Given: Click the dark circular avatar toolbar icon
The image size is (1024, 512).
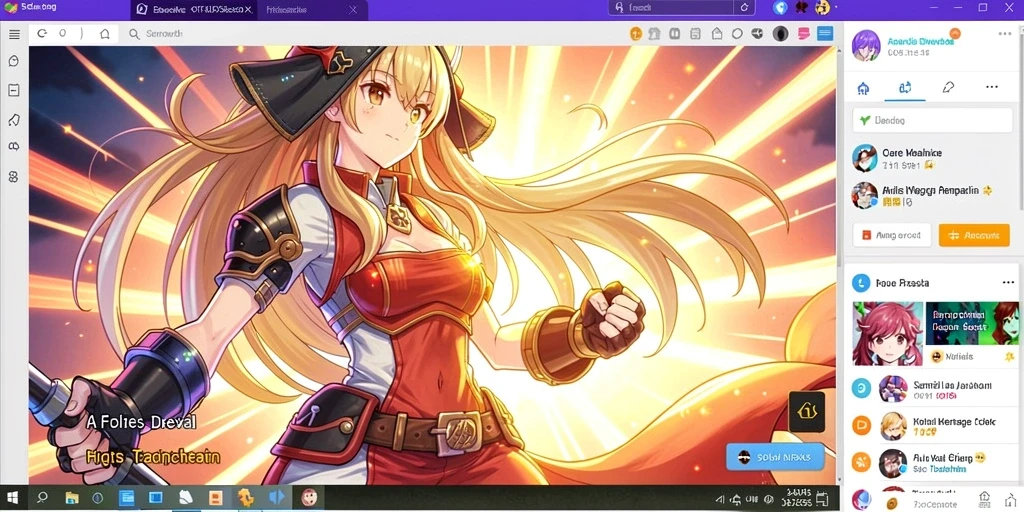Looking at the screenshot, I should pyautogui.click(x=780, y=33).
